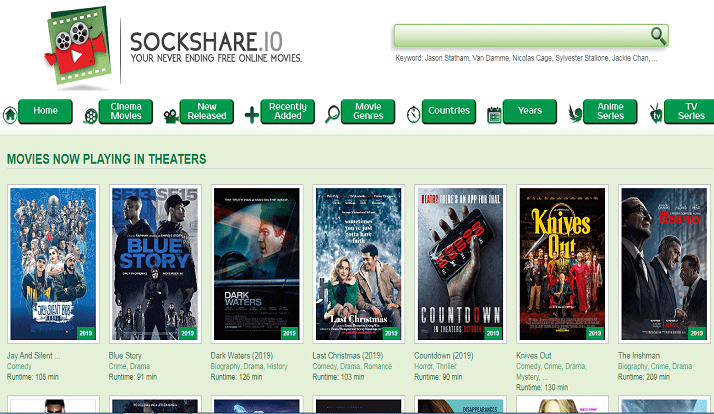Click the calendar icon beside Years
This screenshot has height=414, width=714.
click(x=494, y=115)
